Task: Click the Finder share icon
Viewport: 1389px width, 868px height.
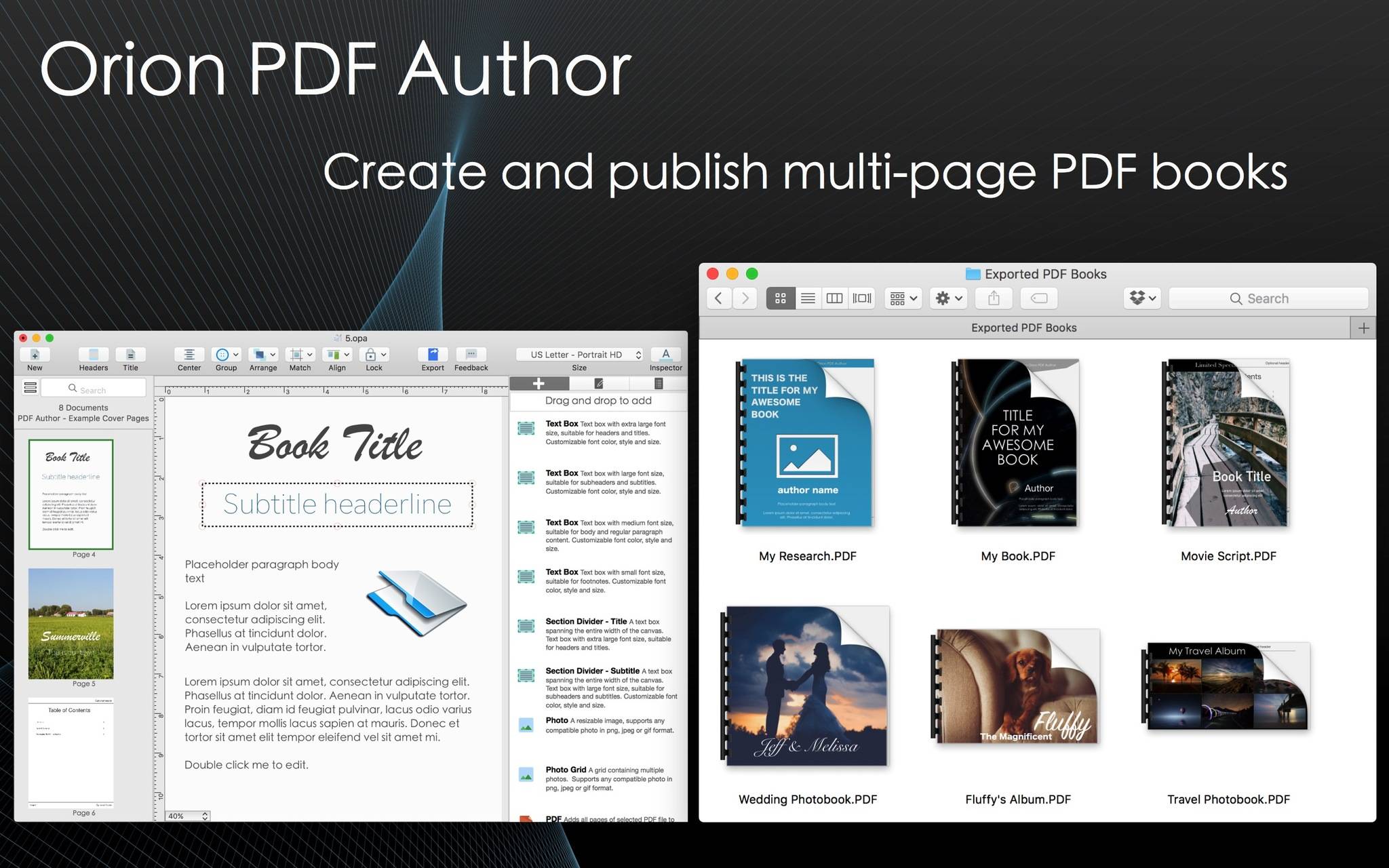Action: tap(994, 298)
